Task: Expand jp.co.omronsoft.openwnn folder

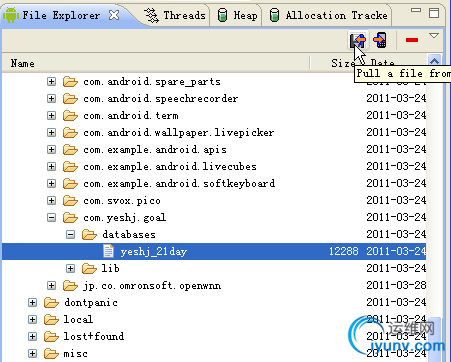Action: tap(51, 286)
